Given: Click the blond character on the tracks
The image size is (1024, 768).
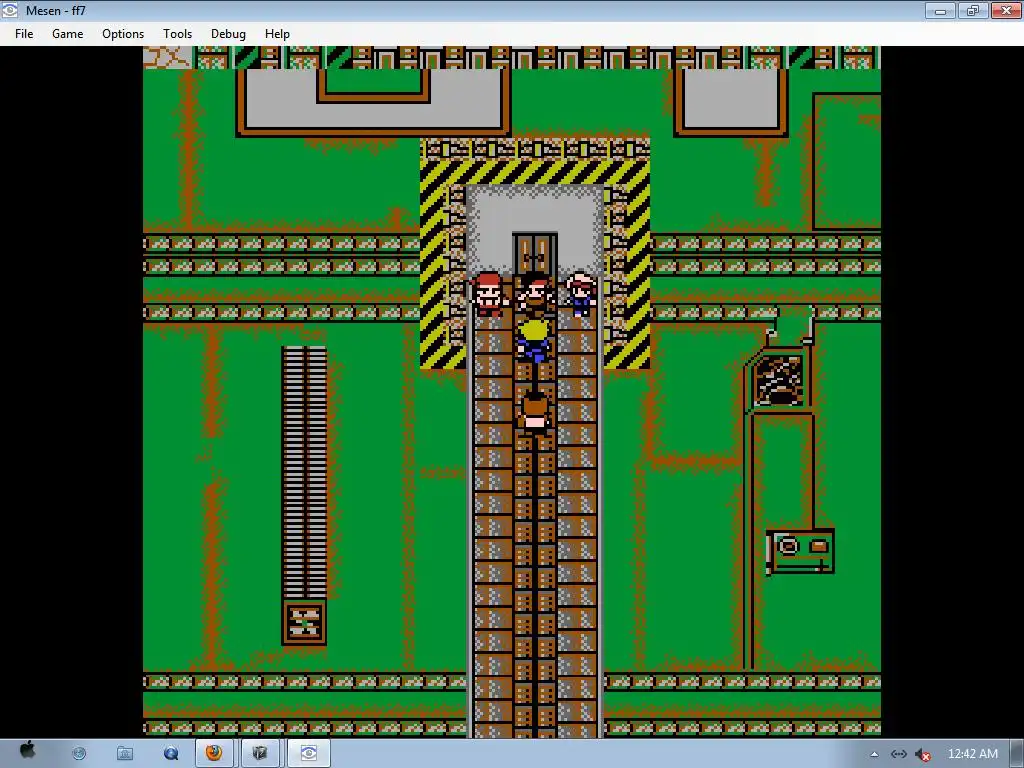Looking at the screenshot, I should [534, 340].
